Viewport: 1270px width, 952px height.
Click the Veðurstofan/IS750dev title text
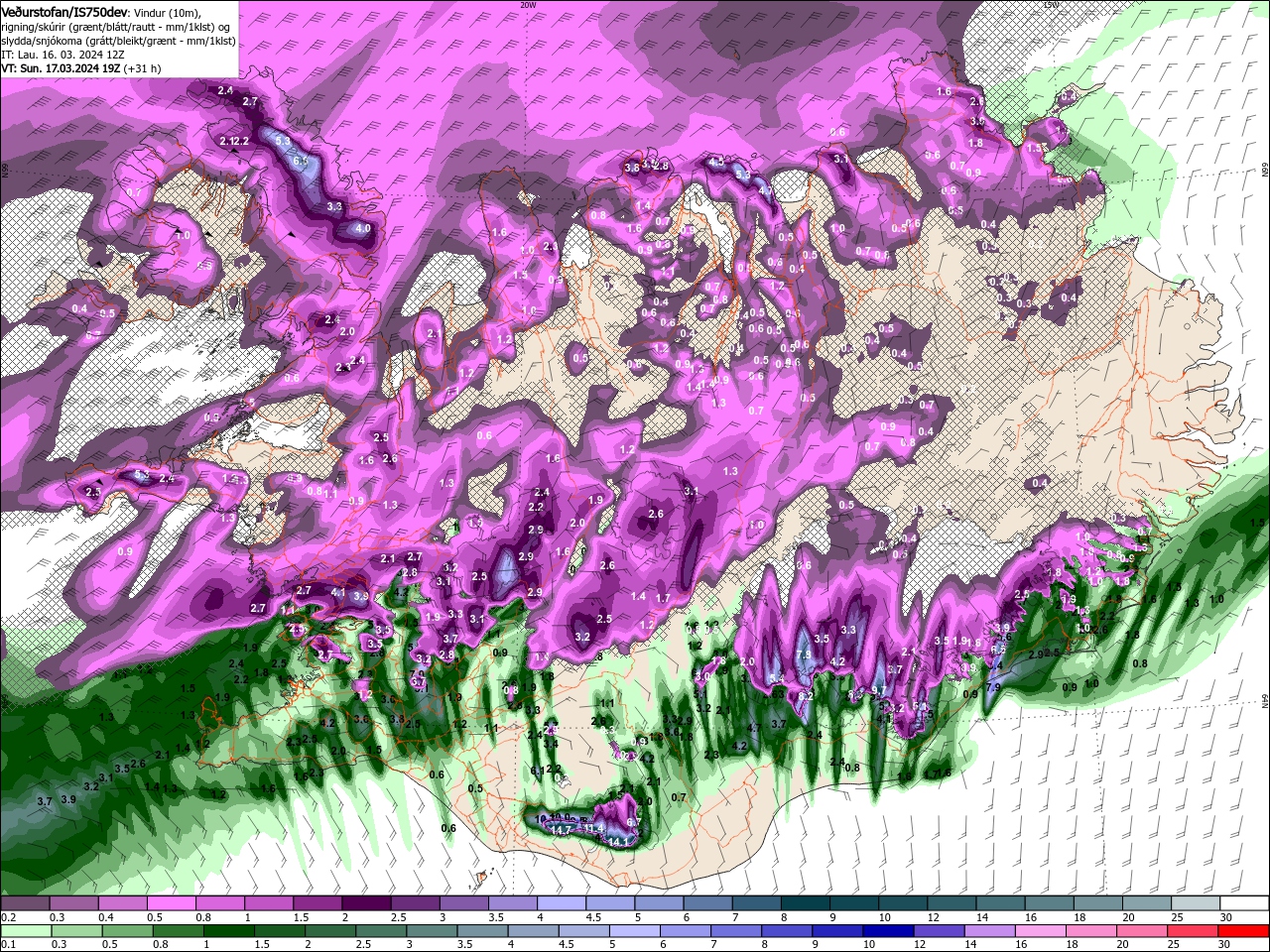point(64,11)
